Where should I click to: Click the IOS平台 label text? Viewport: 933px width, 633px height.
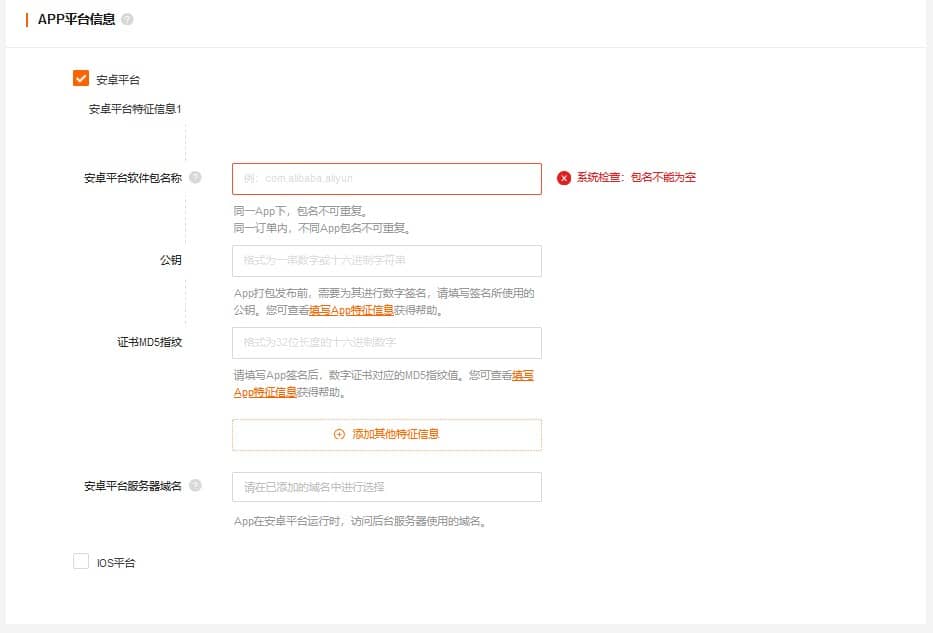[x=116, y=563]
